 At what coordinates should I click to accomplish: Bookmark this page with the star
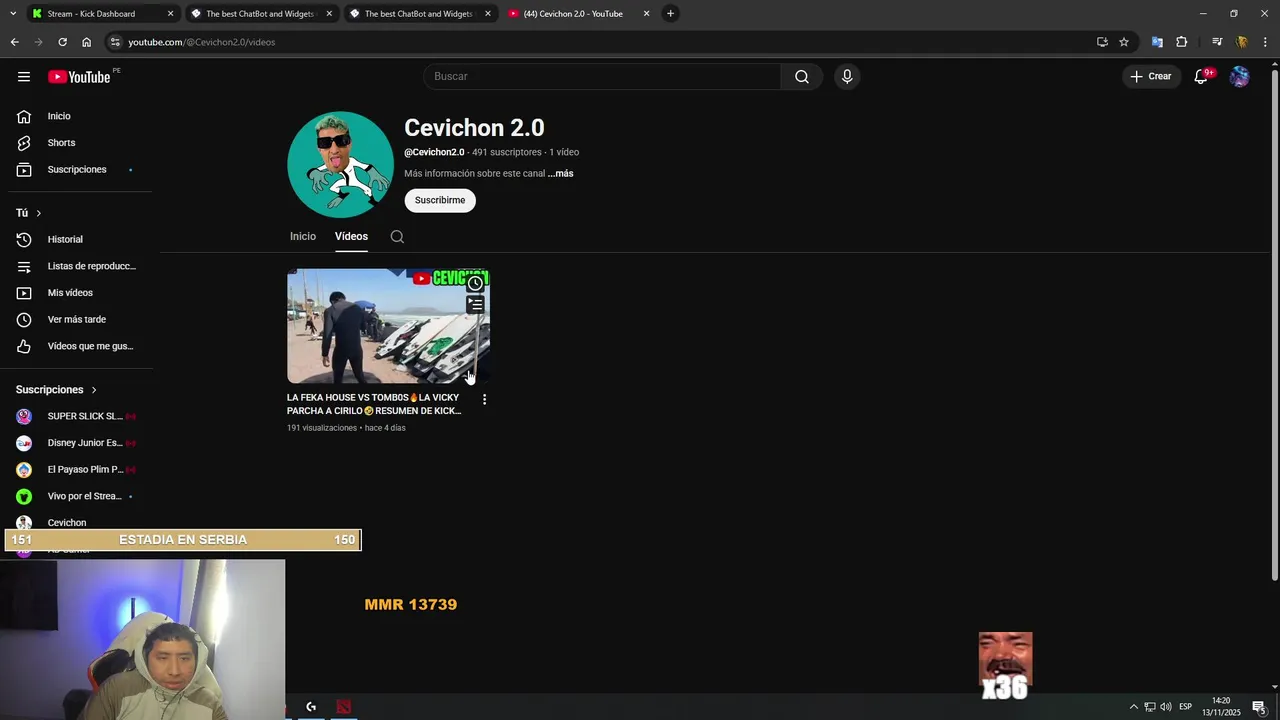[x=1124, y=42]
